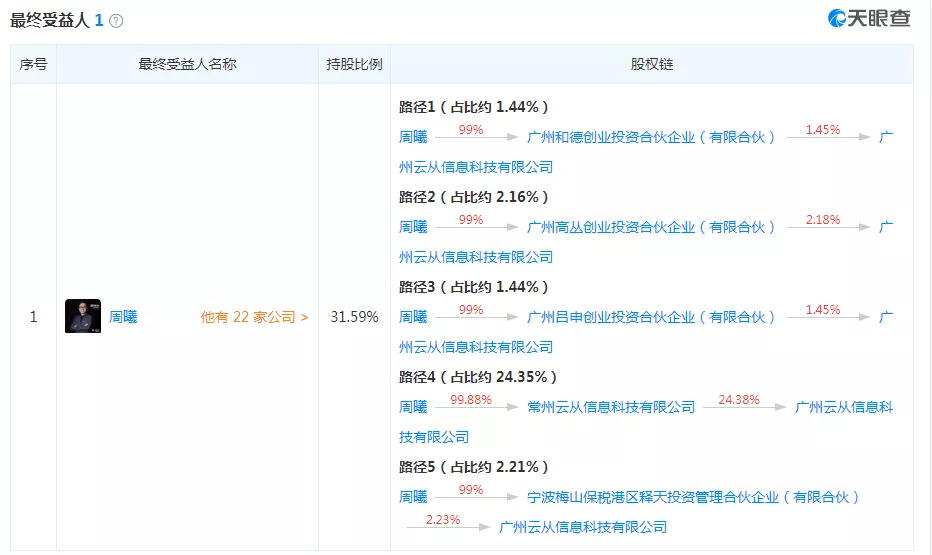Select the 31.59% shareholding value
Screen dimensions: 932x555
pyautogui.click(x=354, y=317)
